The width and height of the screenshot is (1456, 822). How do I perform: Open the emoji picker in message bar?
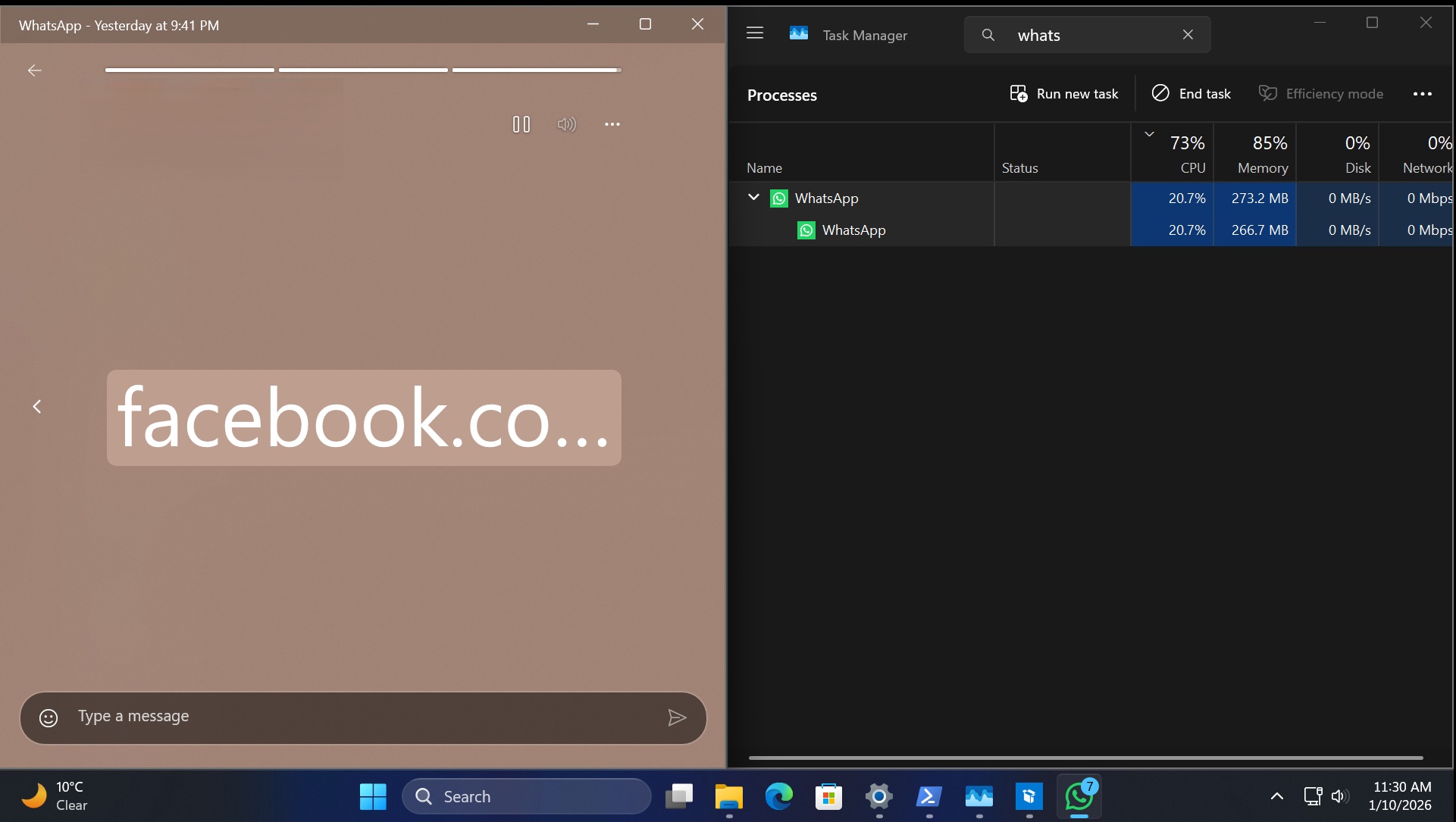tap(49, 717)
